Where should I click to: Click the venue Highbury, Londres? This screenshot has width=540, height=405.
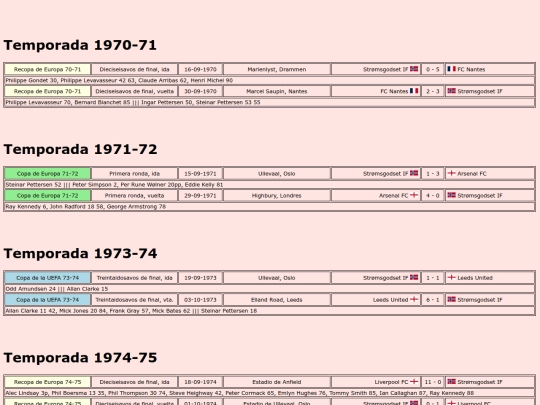point(277,196)
